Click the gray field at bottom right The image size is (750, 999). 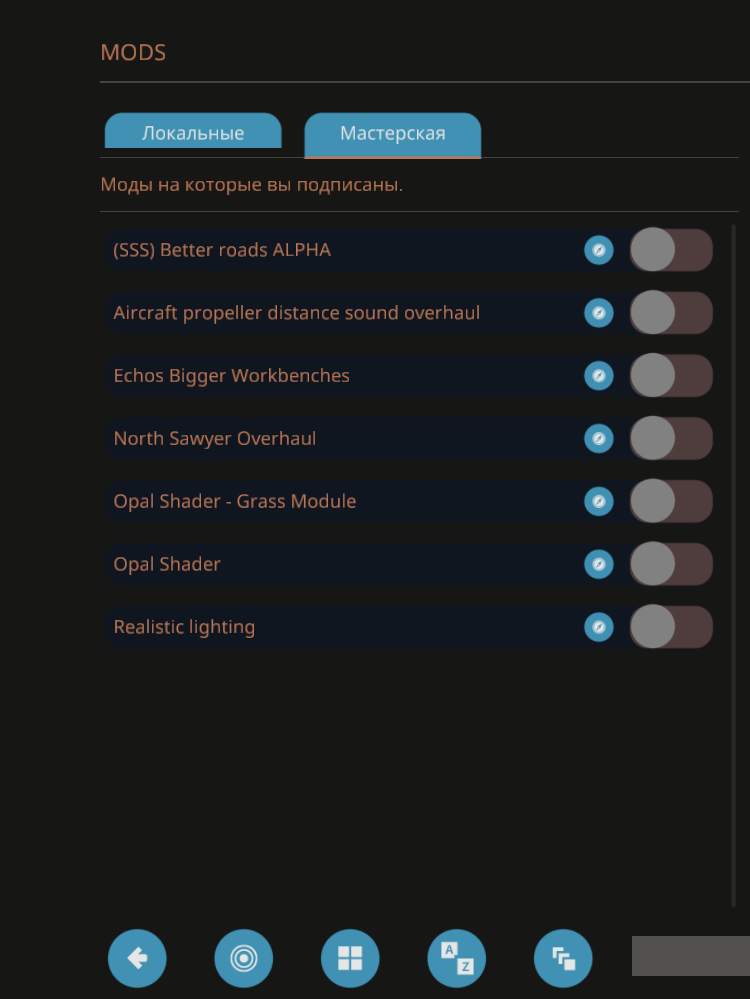(690, 956)
